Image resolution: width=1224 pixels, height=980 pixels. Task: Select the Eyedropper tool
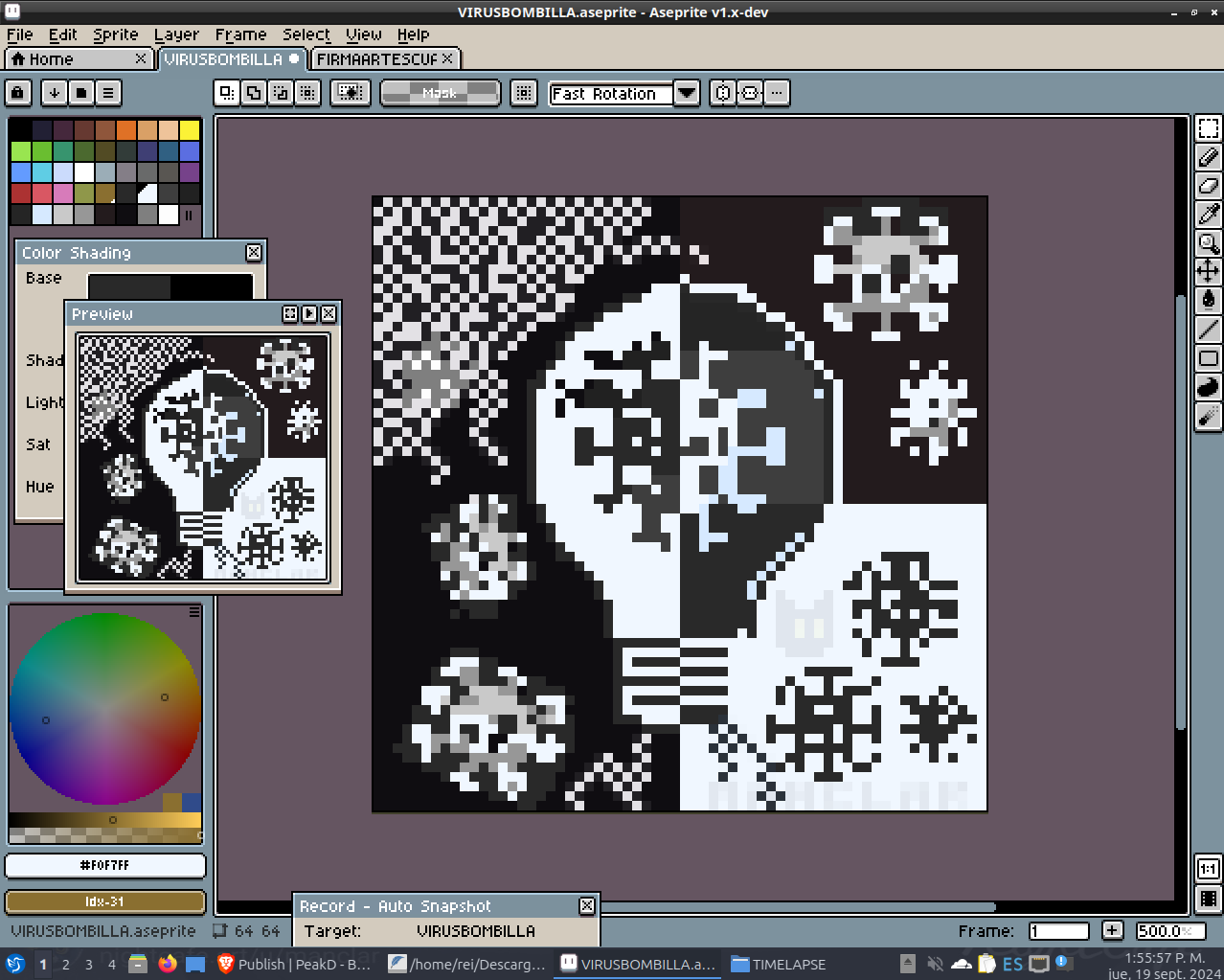click(1208, 215)
